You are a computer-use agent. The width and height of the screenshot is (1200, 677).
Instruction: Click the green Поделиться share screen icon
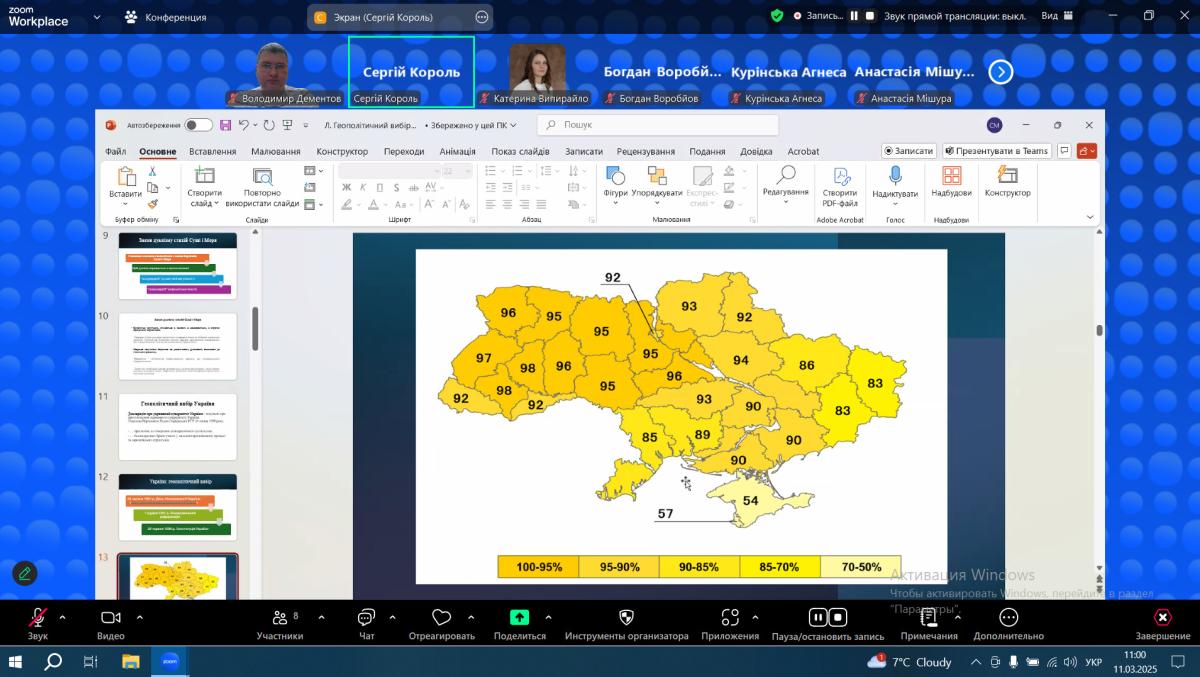519,618
